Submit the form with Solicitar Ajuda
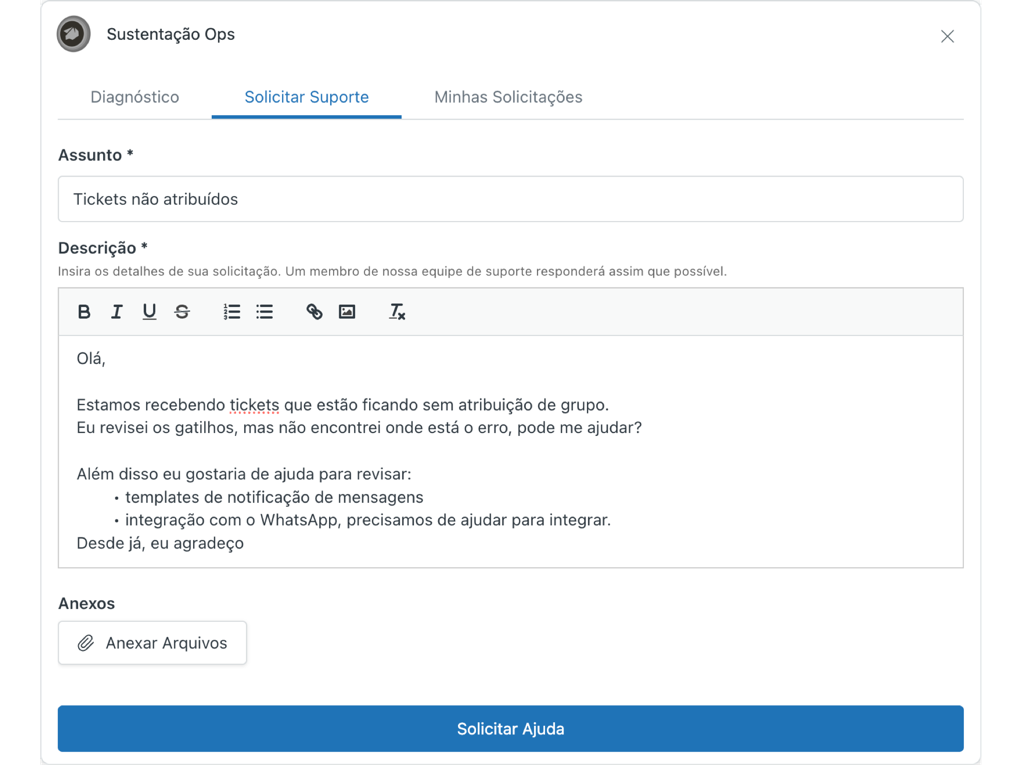 coord(510,729)
